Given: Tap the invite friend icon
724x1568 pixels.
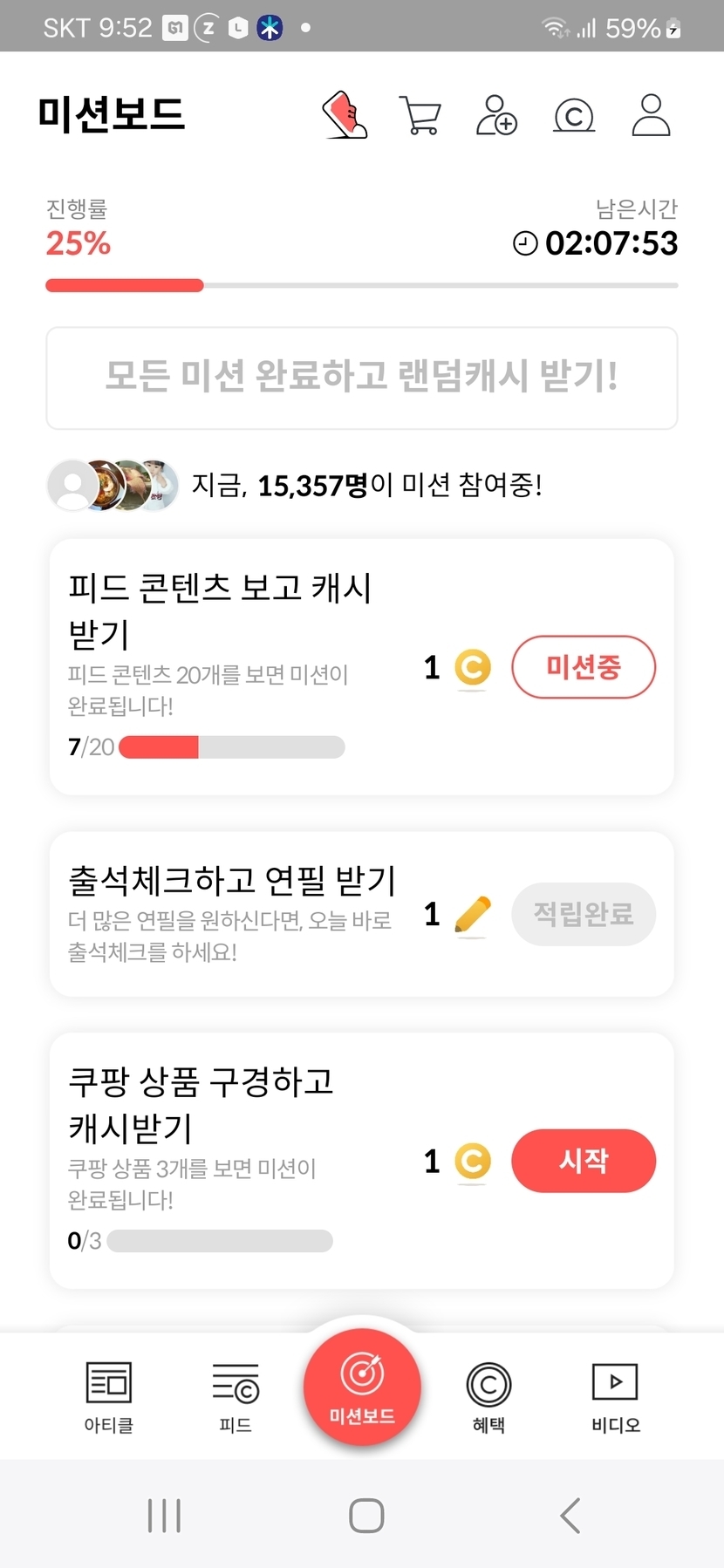Looking at the screenshot, I should point(496,115).
